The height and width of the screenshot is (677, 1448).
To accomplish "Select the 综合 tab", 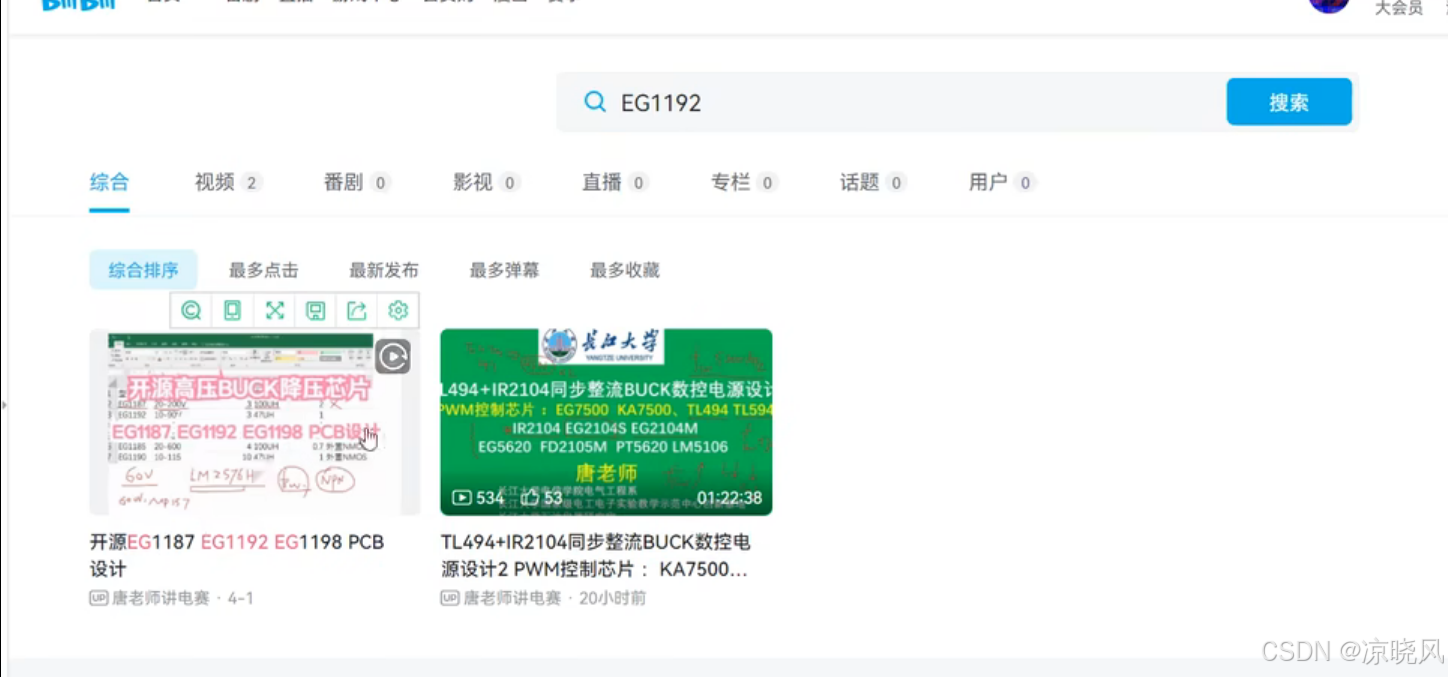I will 109,182.
